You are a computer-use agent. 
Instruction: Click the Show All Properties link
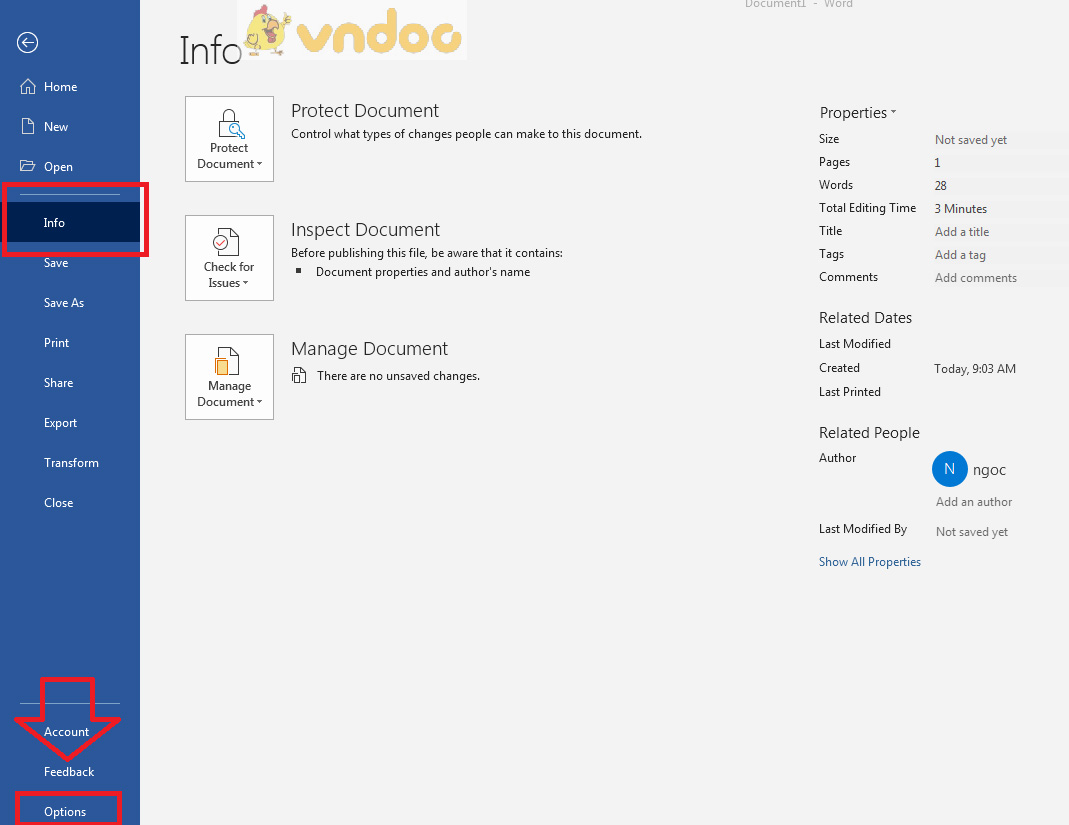pyautogui.click(x=869, y=562)
